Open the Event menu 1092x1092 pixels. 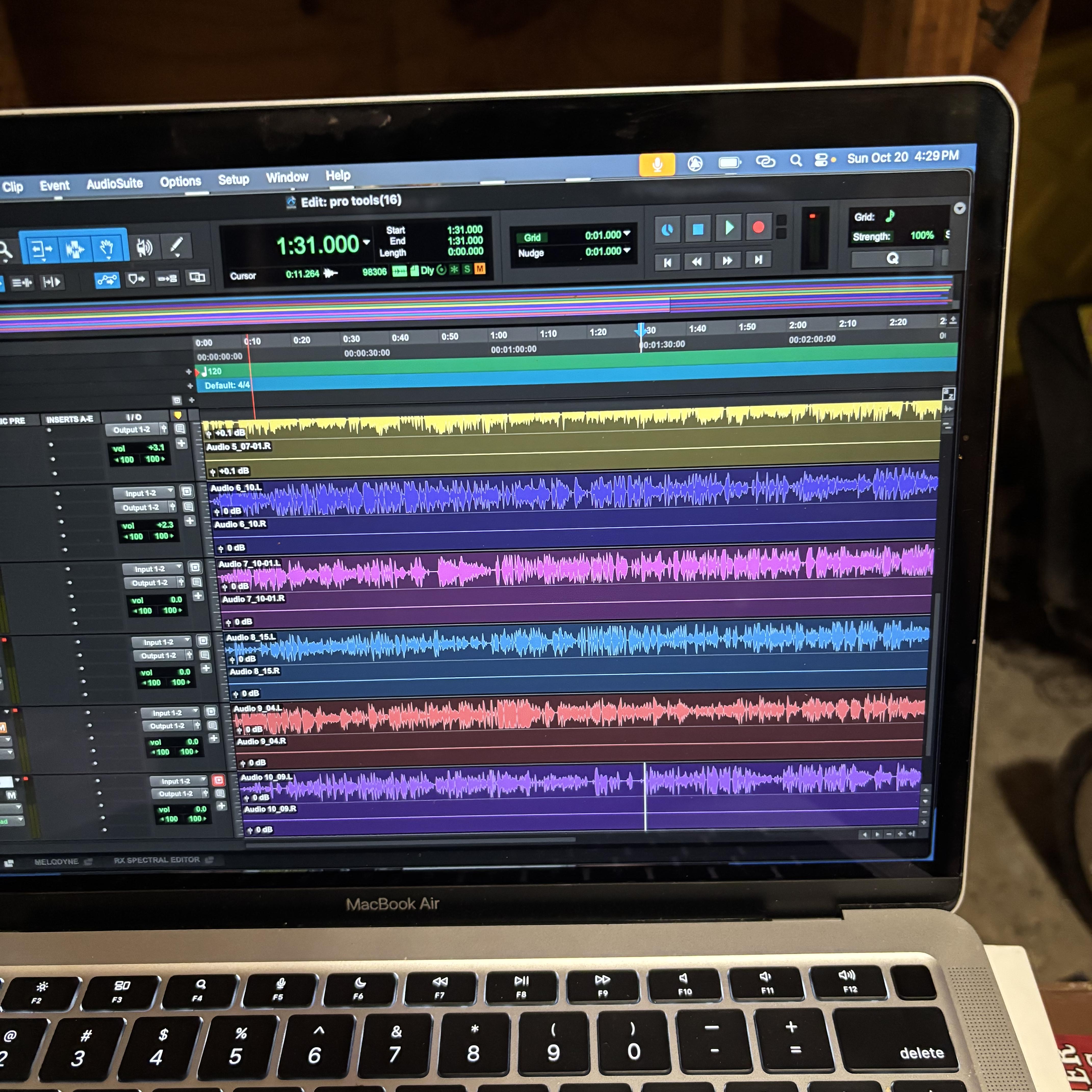(54, 185)
